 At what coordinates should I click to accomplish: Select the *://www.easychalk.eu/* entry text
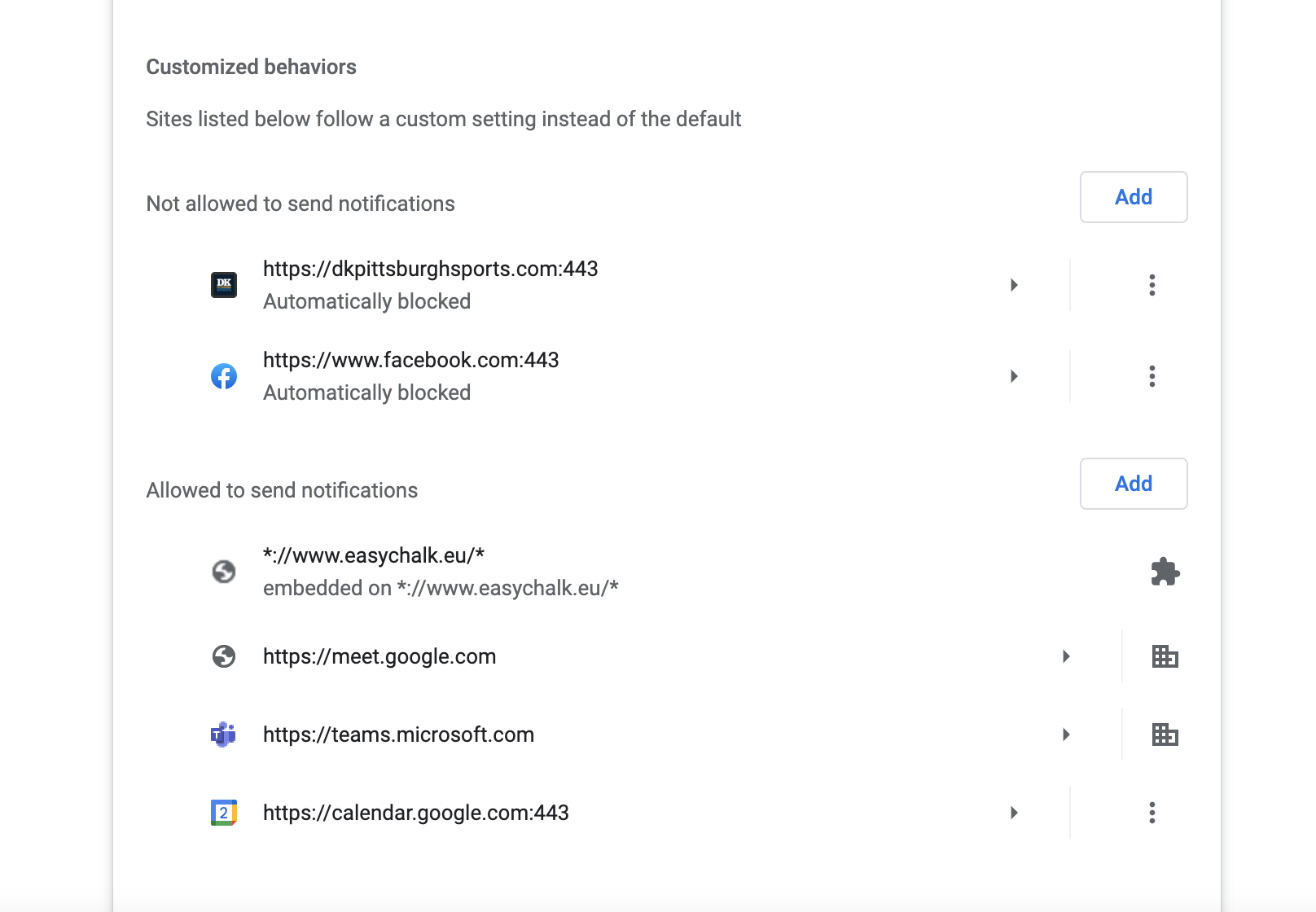374,555
